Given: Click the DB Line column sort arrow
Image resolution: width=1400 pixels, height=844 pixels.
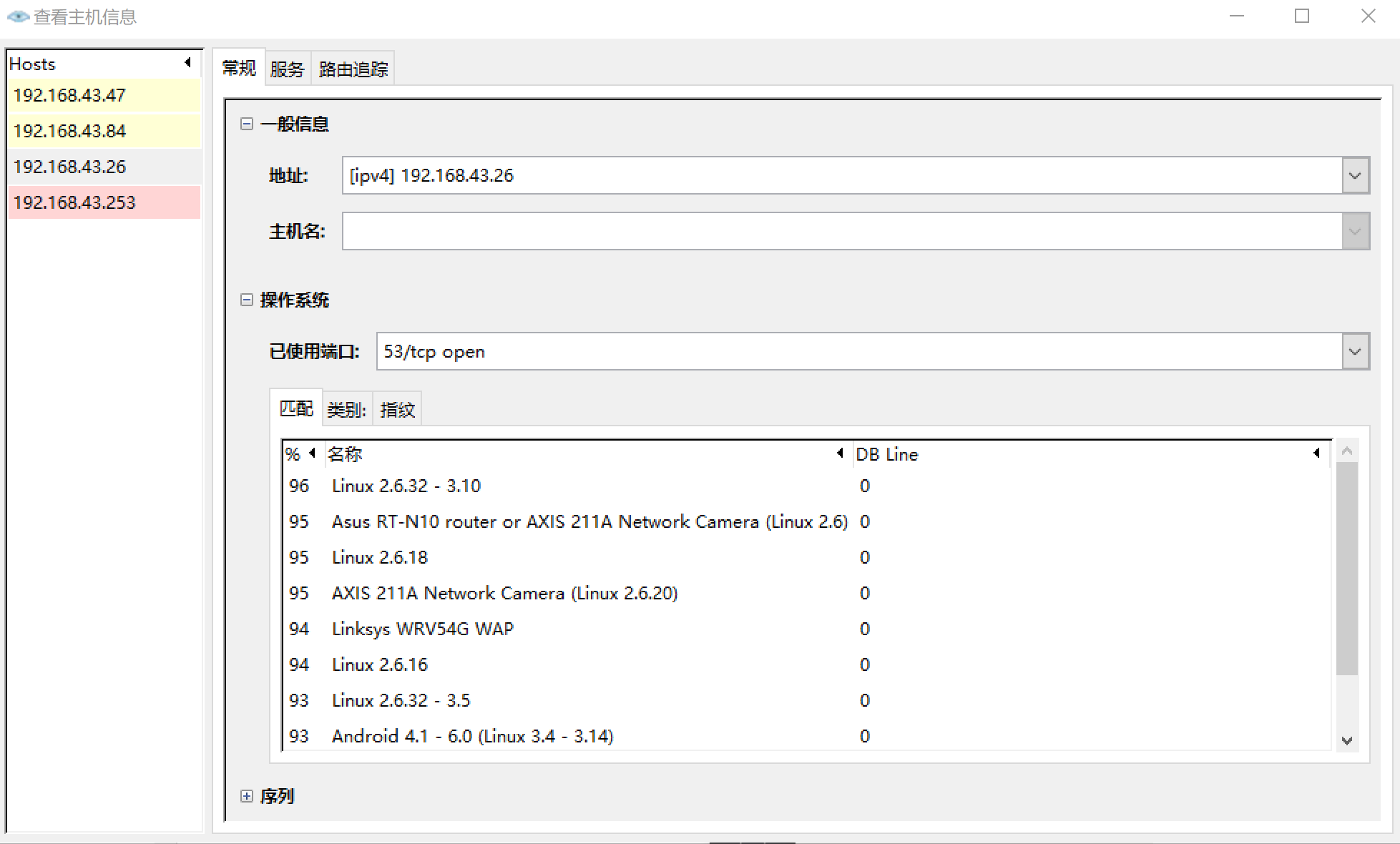Looking at the screenshot, I should [1316, 453].
